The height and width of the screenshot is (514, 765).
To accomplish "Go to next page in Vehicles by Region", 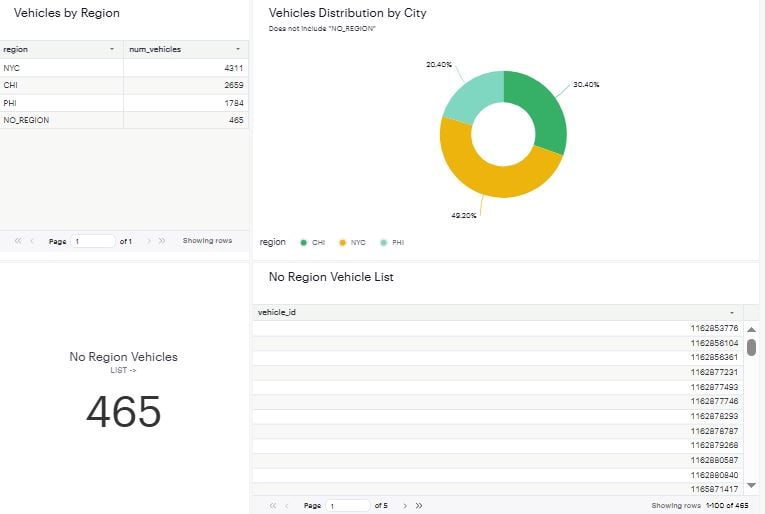I will (x=149, y=241).
